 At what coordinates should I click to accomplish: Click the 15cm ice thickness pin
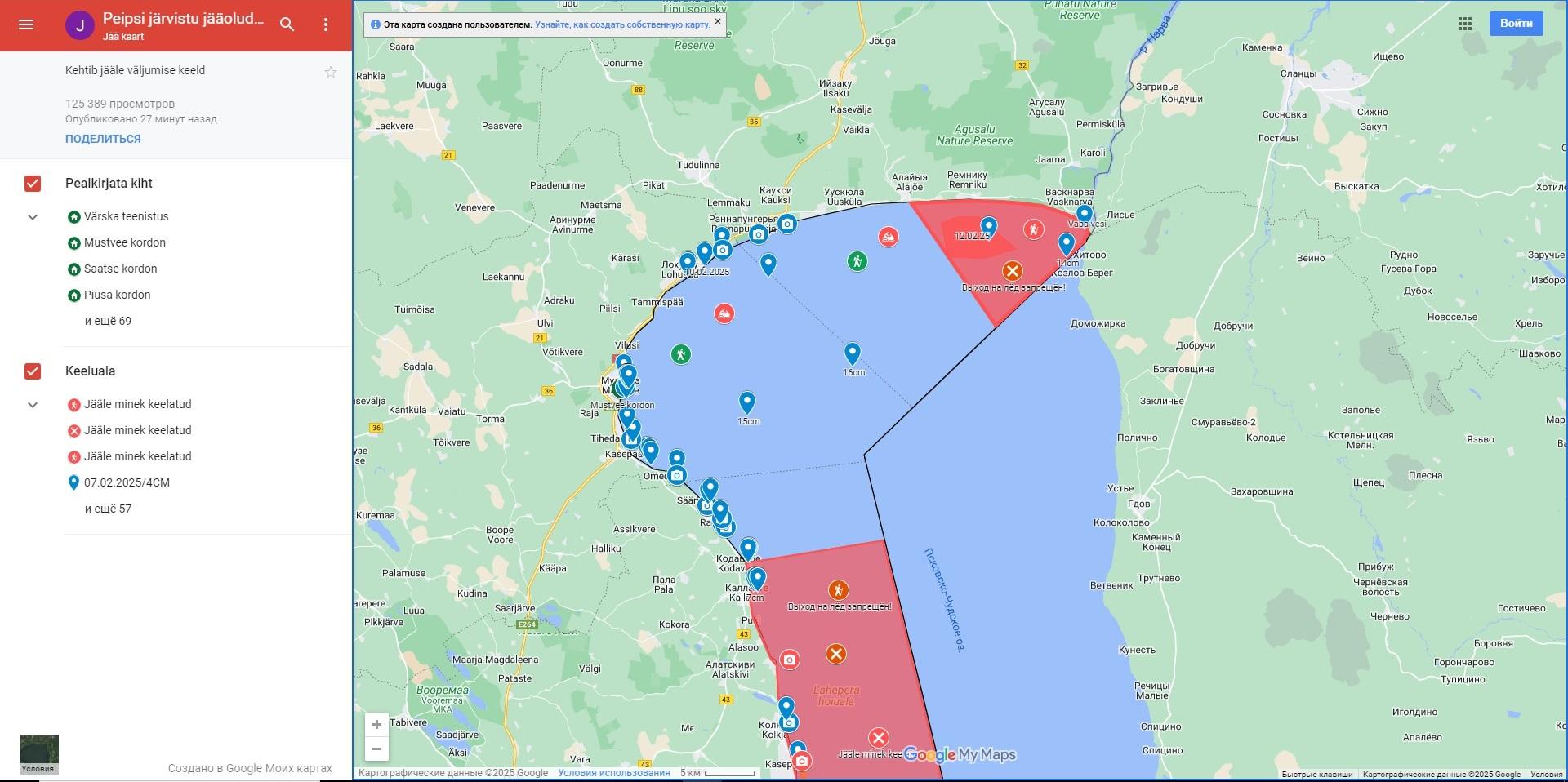746,402
